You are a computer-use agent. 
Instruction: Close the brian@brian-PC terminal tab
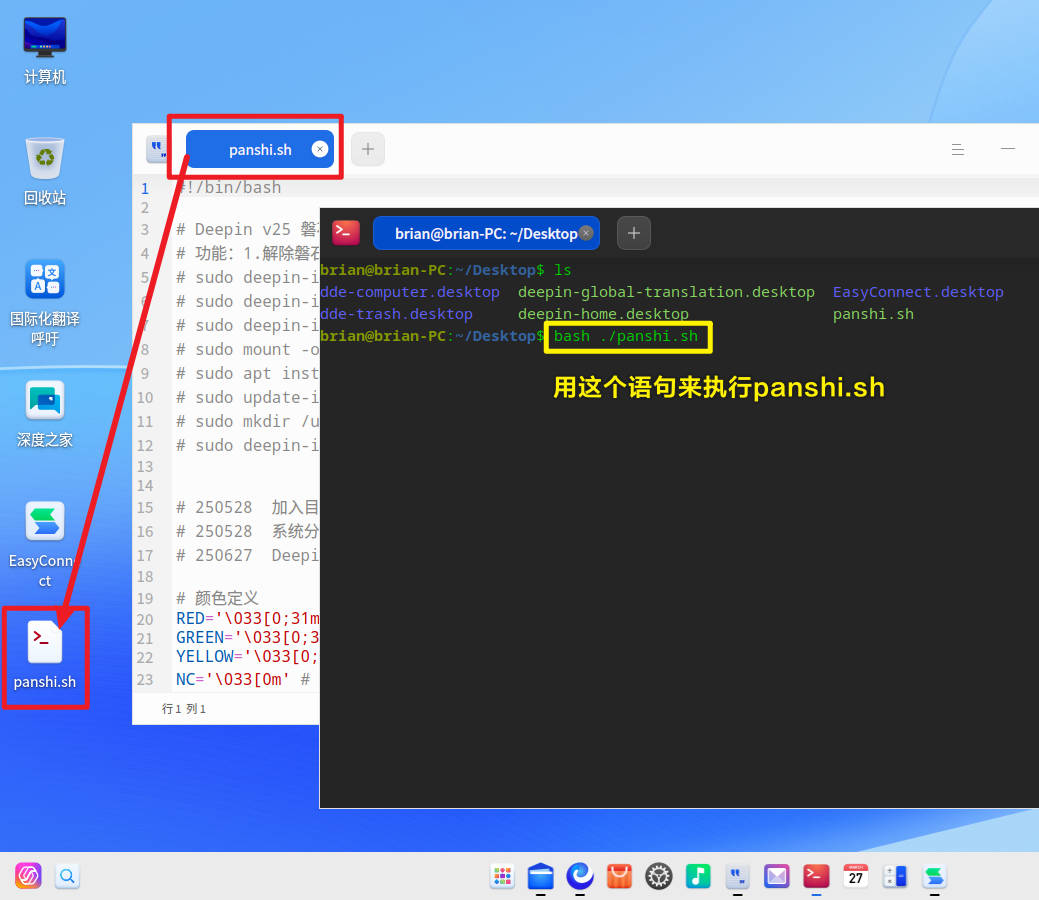pyautogui.click(x=586, y=233)
